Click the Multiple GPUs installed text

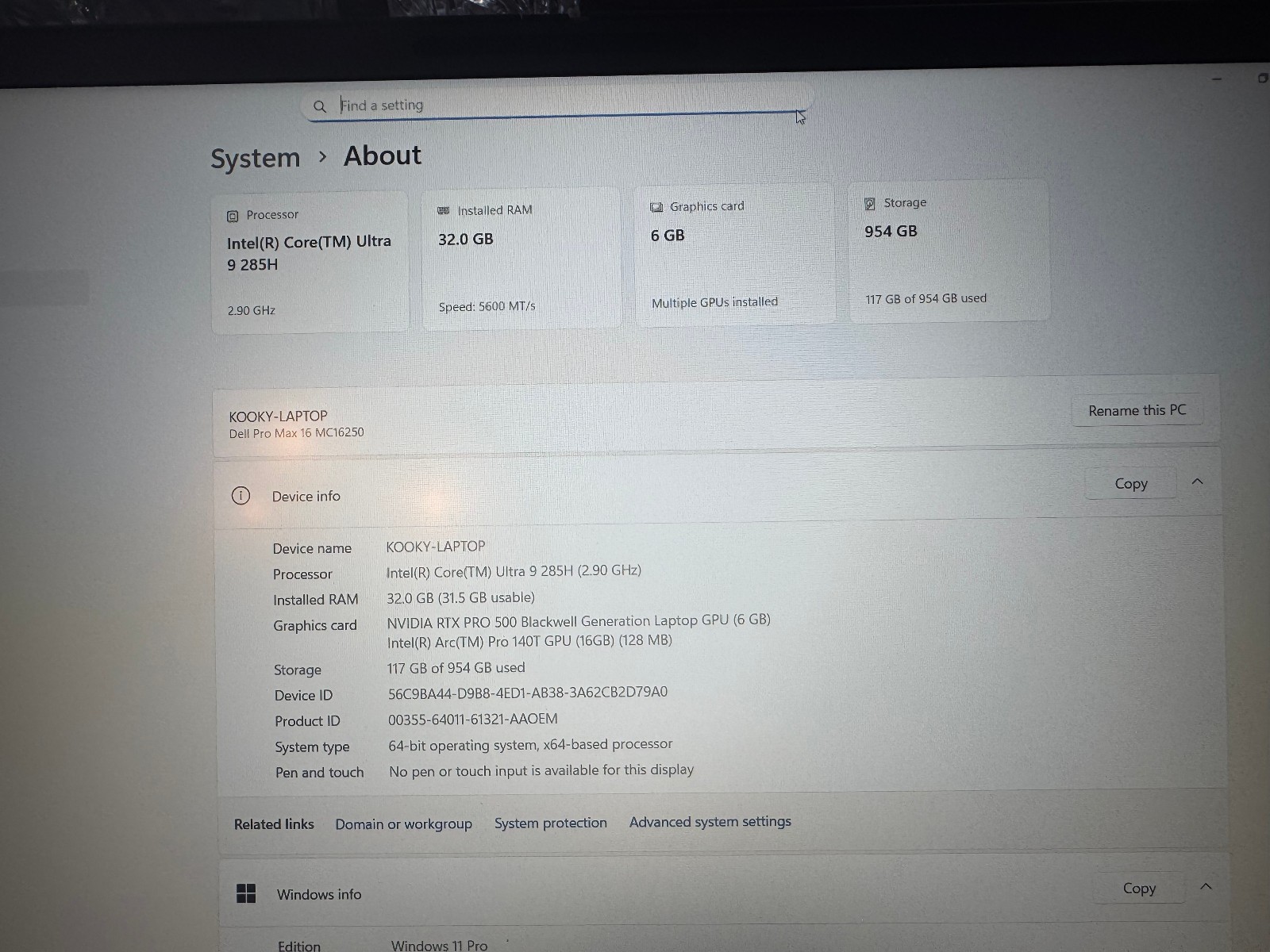[715, 302]
